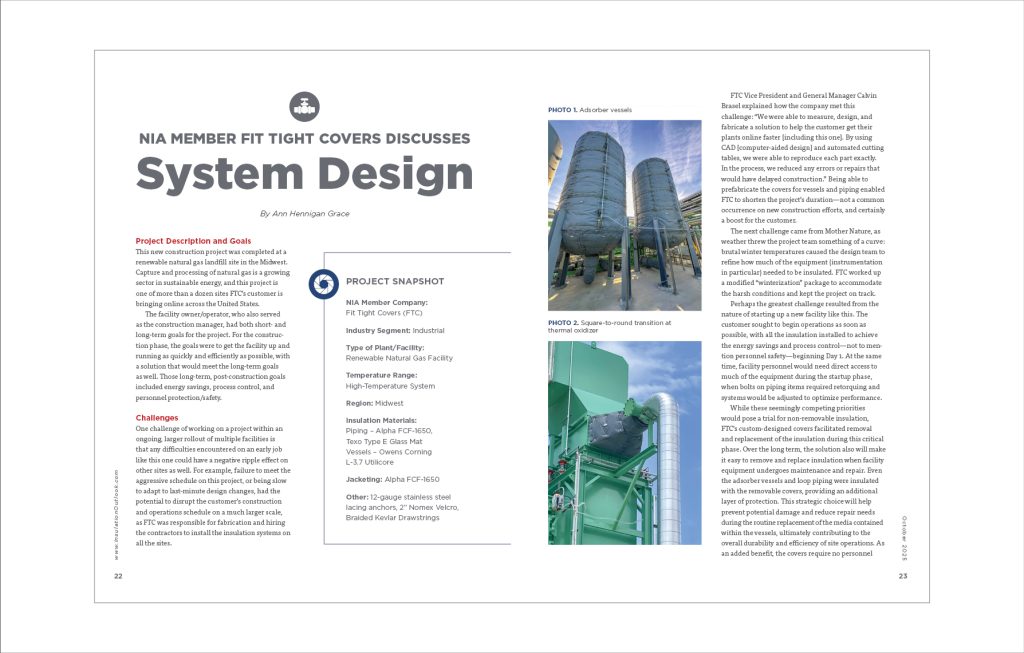The image size is (1024, 653).
Task: Click page number 23 at bottom right
Action: [x=903, y=577]
